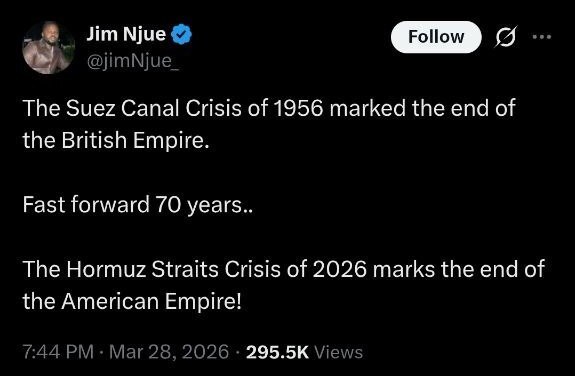Click the Mar 28, 2026 date
Image resolution: width=575 pixels, height=376 pixels.
tap(169, 352)
